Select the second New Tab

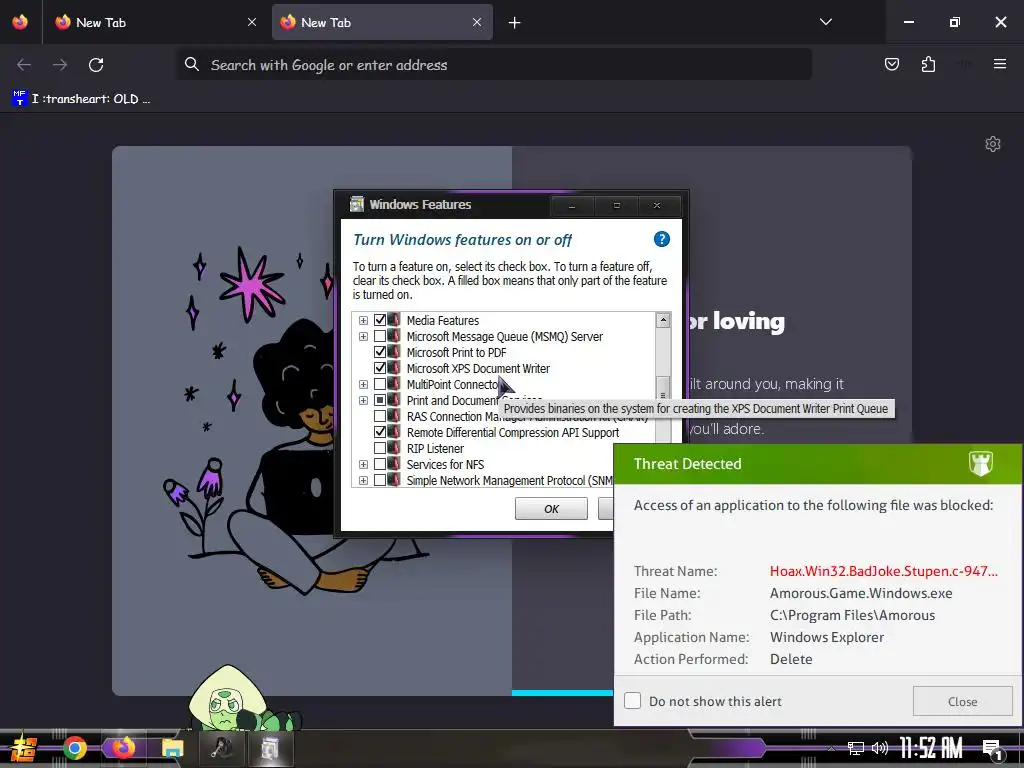click(382, 22)
